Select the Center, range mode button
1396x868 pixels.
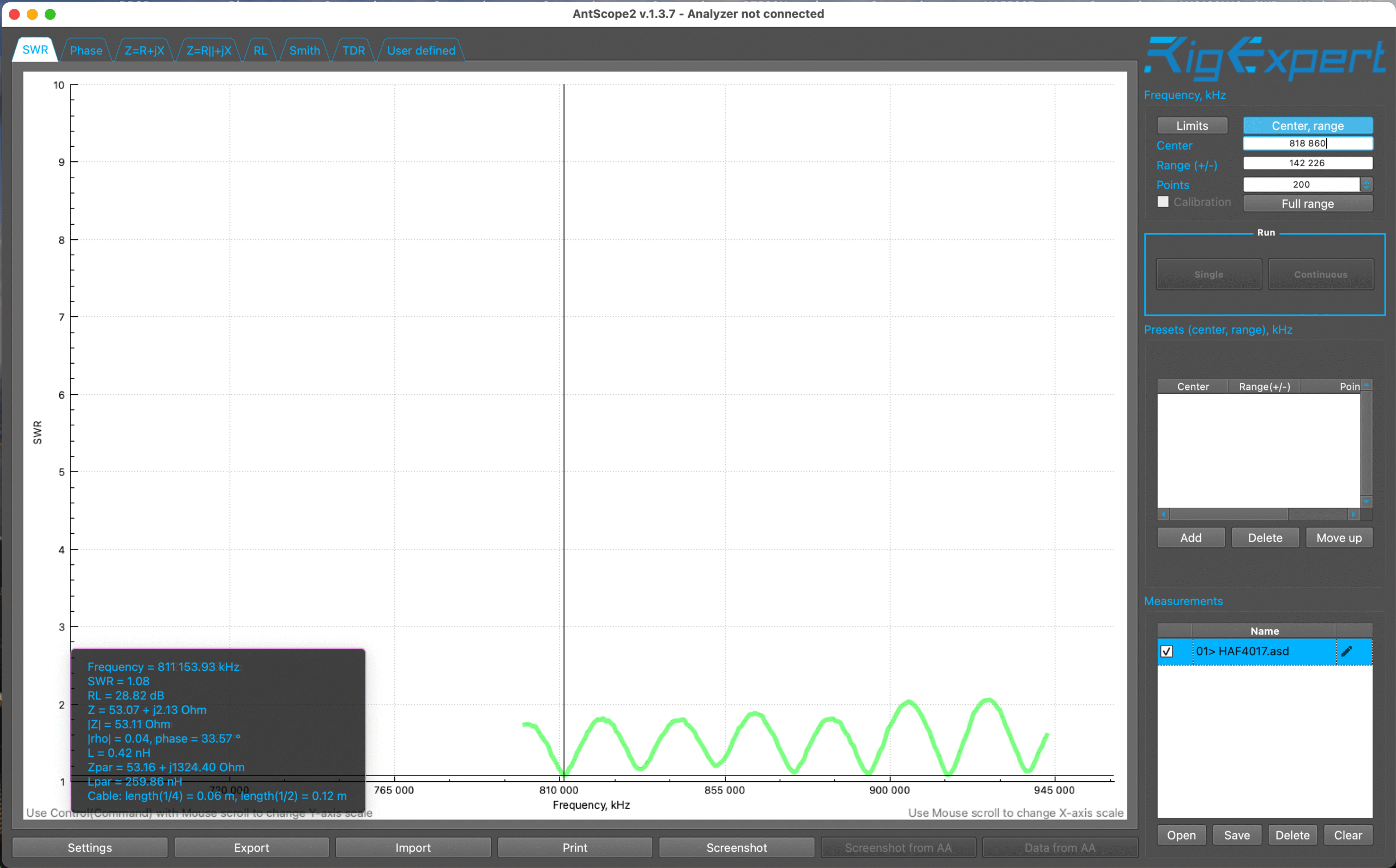1307,126
